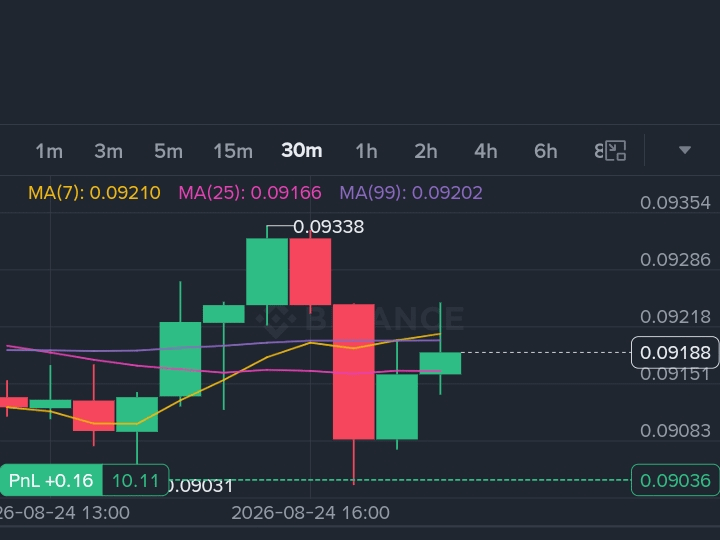Select the 5m timeframe tab
This screenshot has height=540, width=720.
tap(168, 151)
